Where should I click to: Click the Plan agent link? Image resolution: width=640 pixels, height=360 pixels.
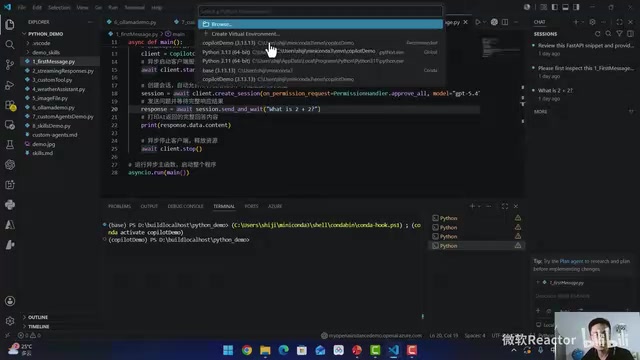click(x=571, y=261)
